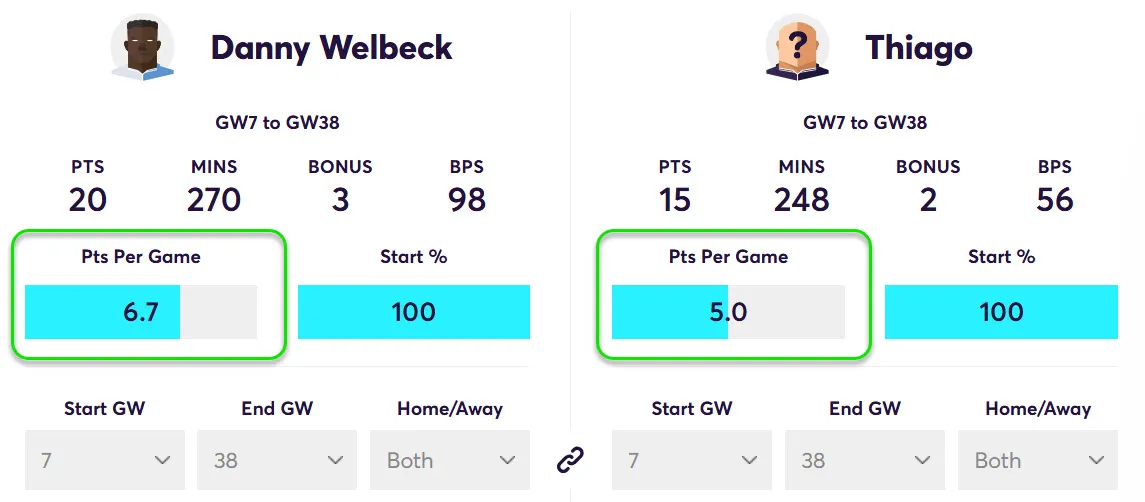
Task: Select the Danny Welbeck name heading
Action: pos(332,47)
